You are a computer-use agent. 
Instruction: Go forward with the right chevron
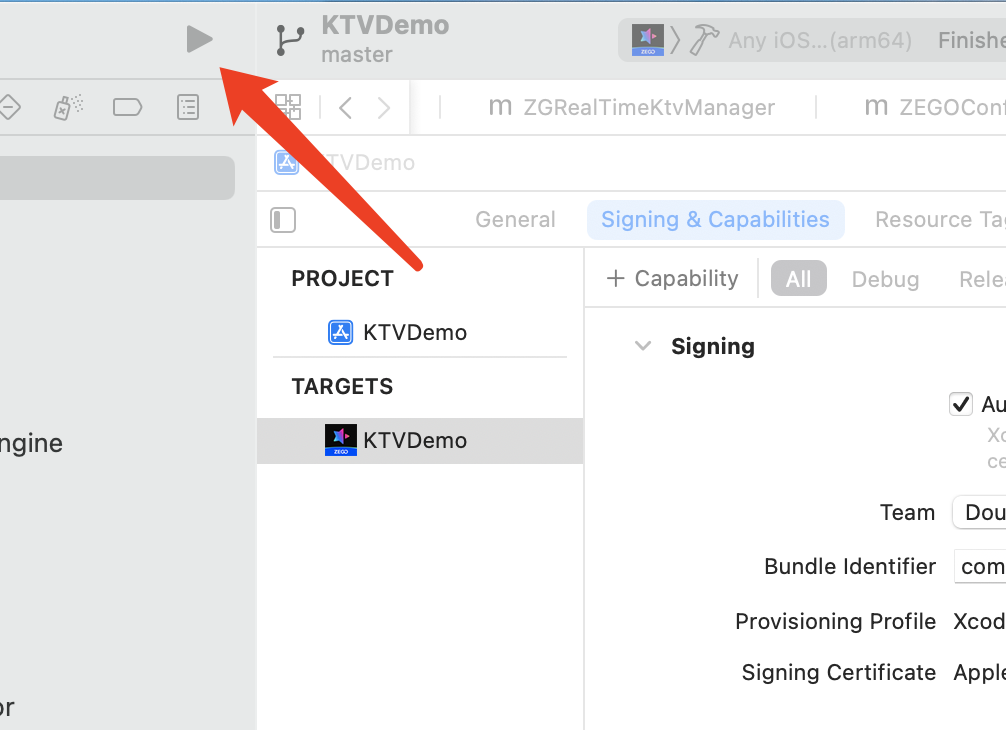(x=384, y=107)
